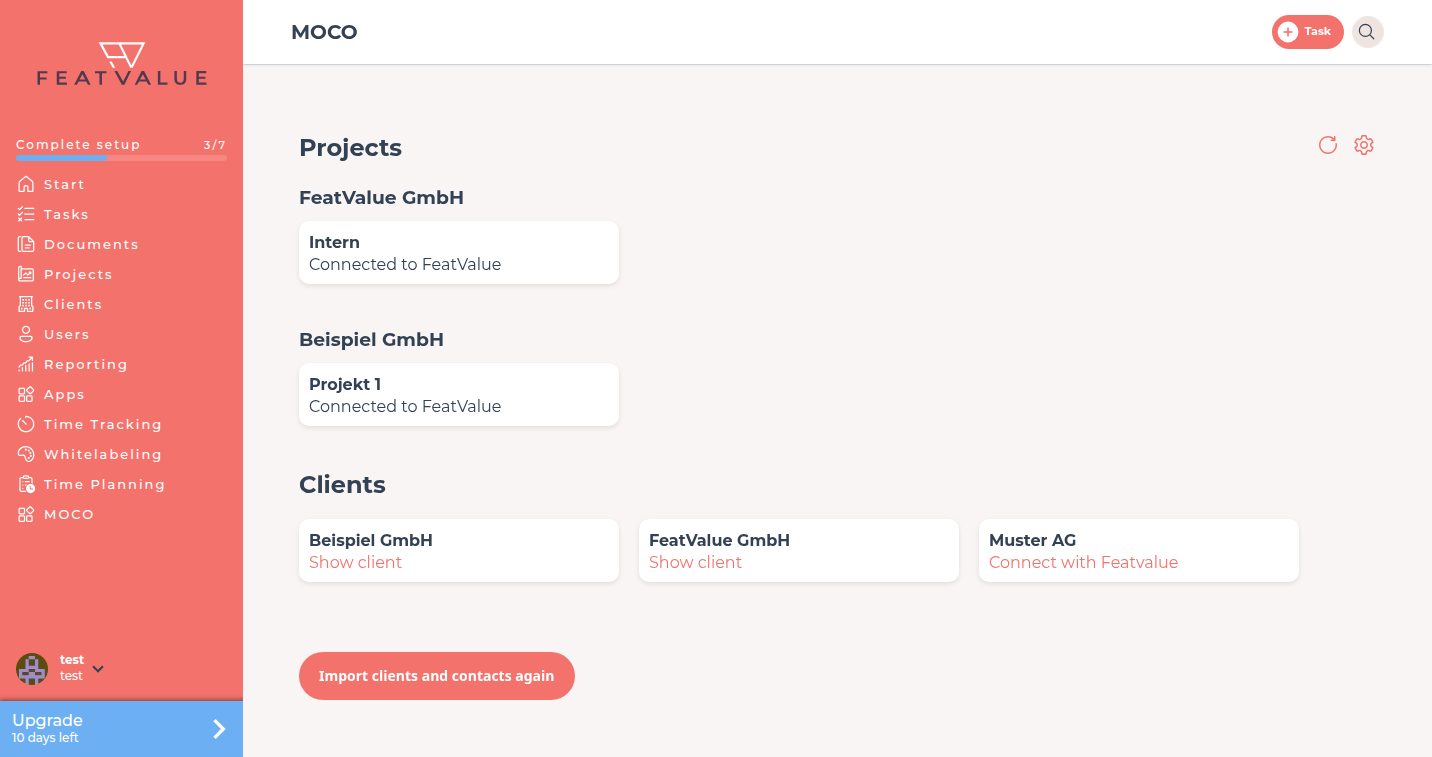Viewport: 1432px width, 757px height.
Task: Open MOCO settings via gear icon
Action: pos(1364,145)
